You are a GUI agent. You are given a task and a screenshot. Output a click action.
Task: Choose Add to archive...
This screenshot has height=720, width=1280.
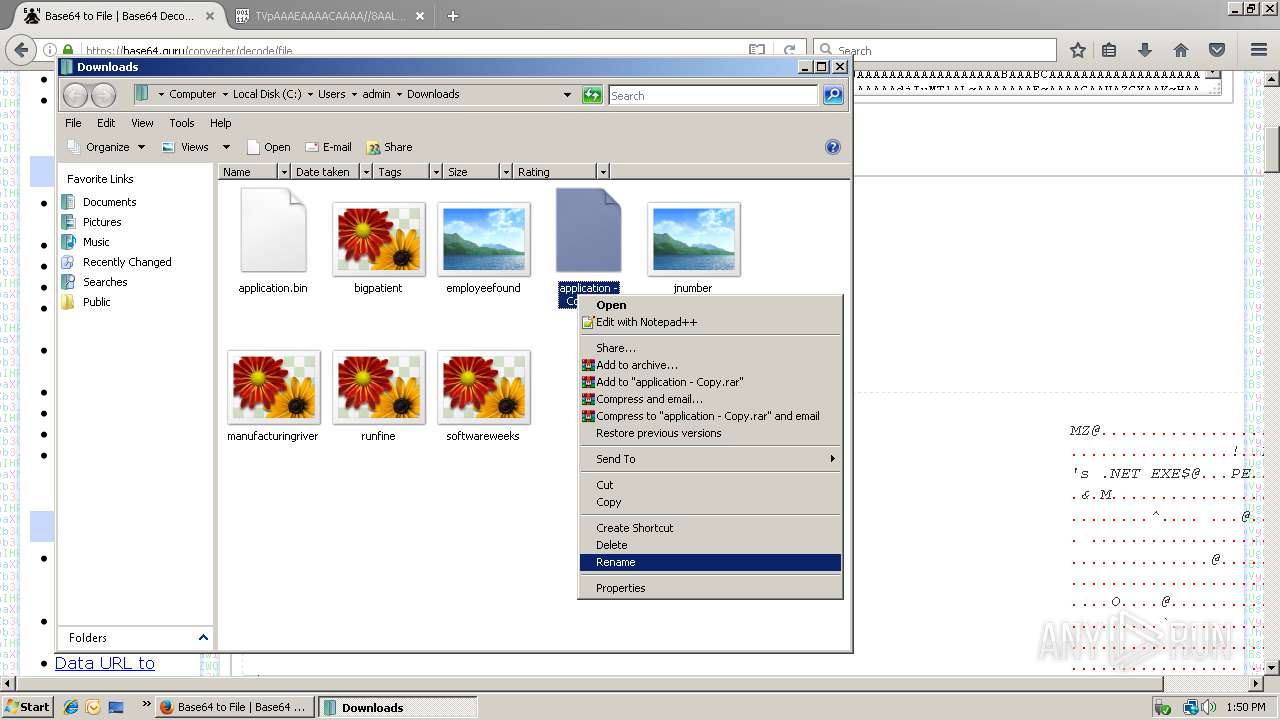pos(710,365)
